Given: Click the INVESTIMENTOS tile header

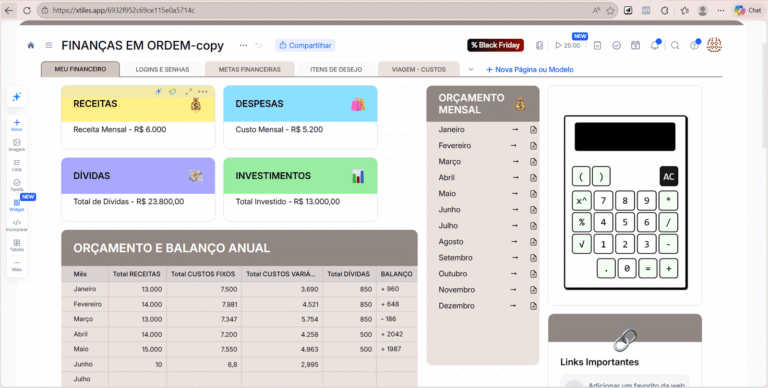Looking at the screenshot, I should pyautogui.click(x=300, y=176).
